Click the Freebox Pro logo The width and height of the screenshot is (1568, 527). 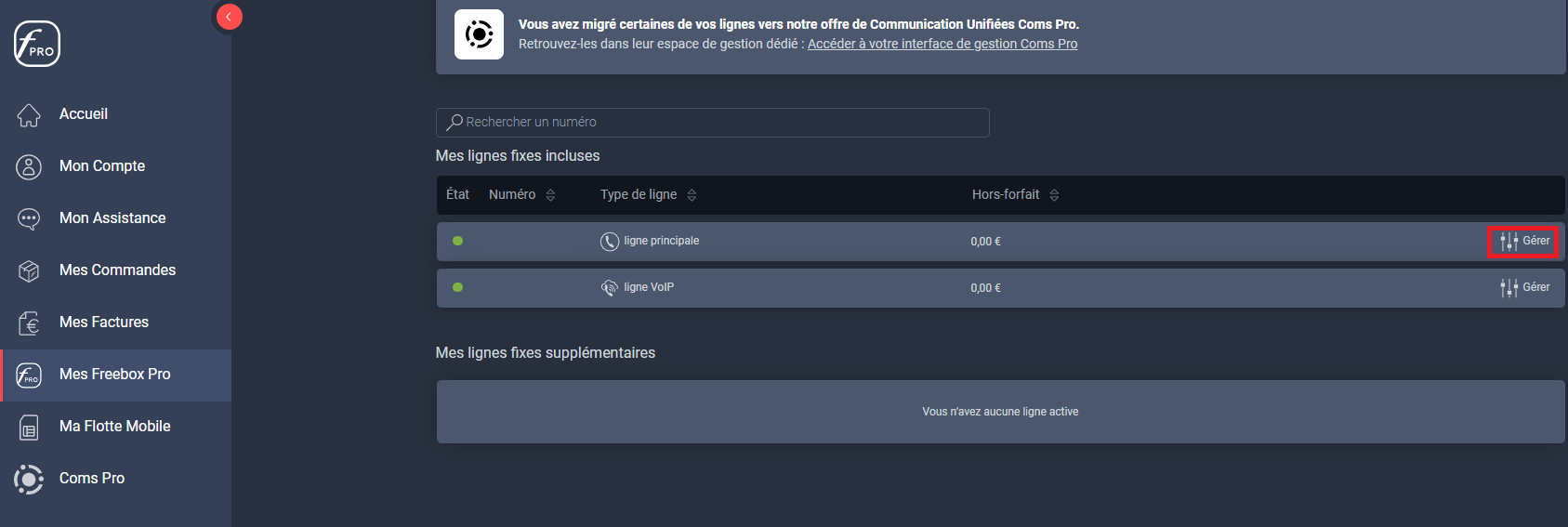point(37,44)
